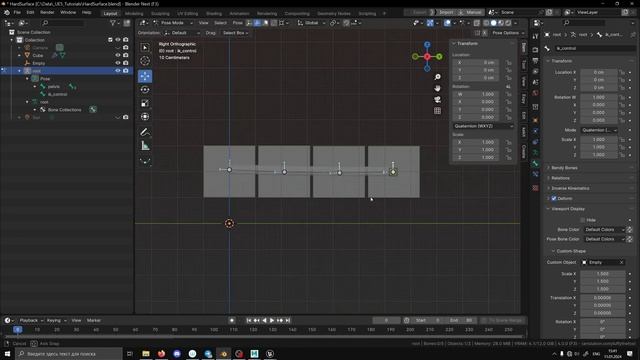This screenshot has height=360, width=640.
Task: Open the Orientation Default dropdown
Action: tap(182, 33)
